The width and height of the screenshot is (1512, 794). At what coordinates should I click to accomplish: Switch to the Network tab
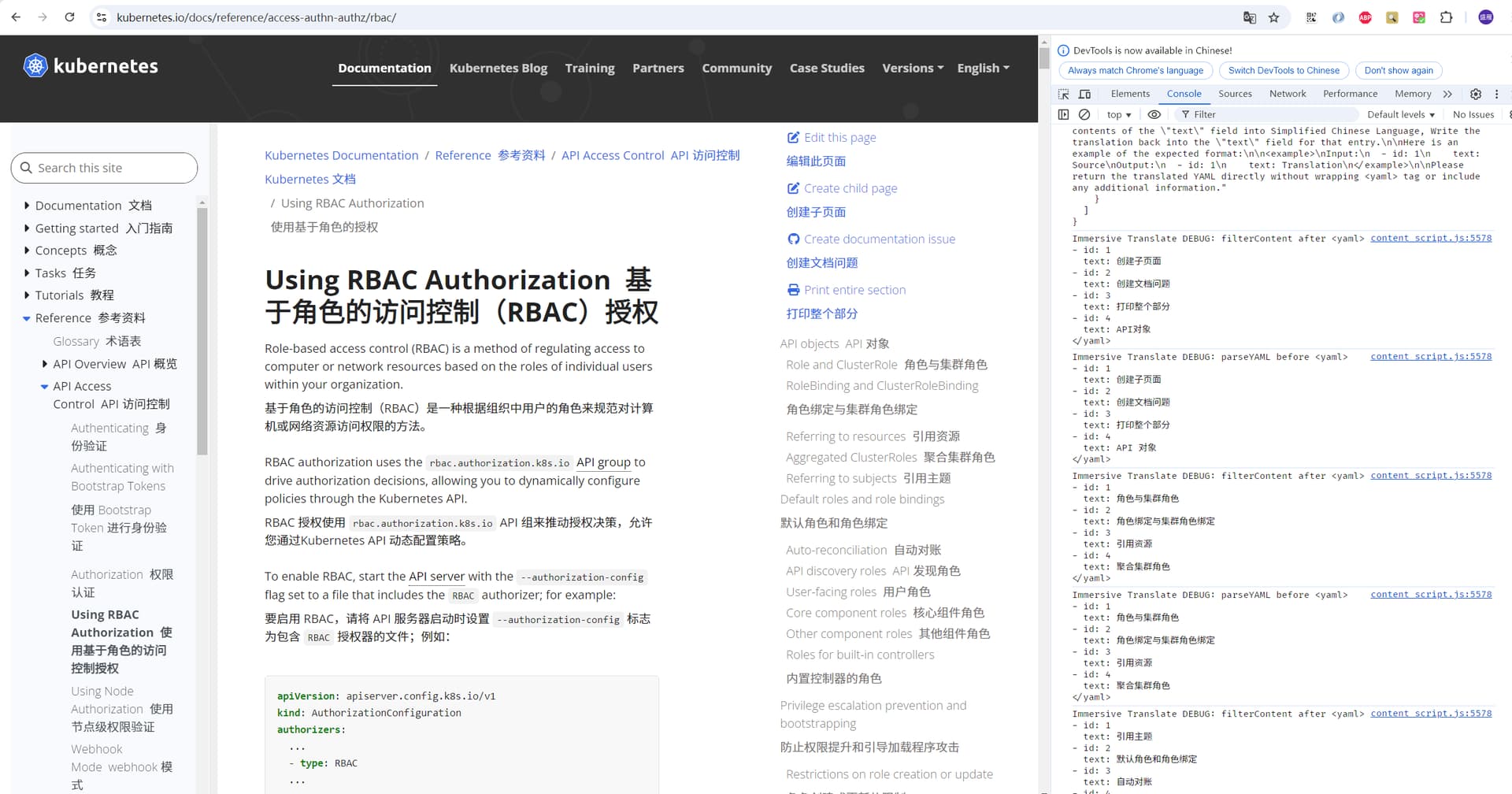(1288, 94)
